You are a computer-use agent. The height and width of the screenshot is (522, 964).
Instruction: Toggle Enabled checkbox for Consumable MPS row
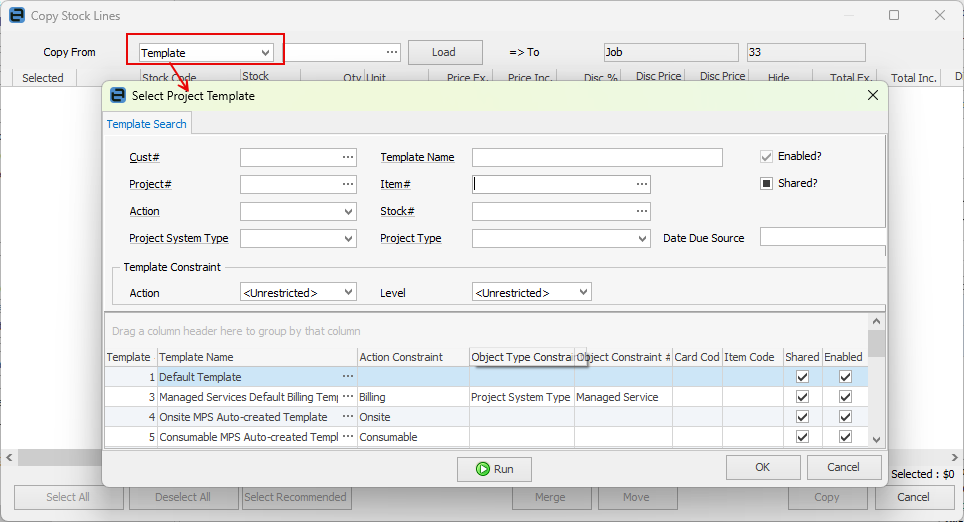[x=845, y=437]
